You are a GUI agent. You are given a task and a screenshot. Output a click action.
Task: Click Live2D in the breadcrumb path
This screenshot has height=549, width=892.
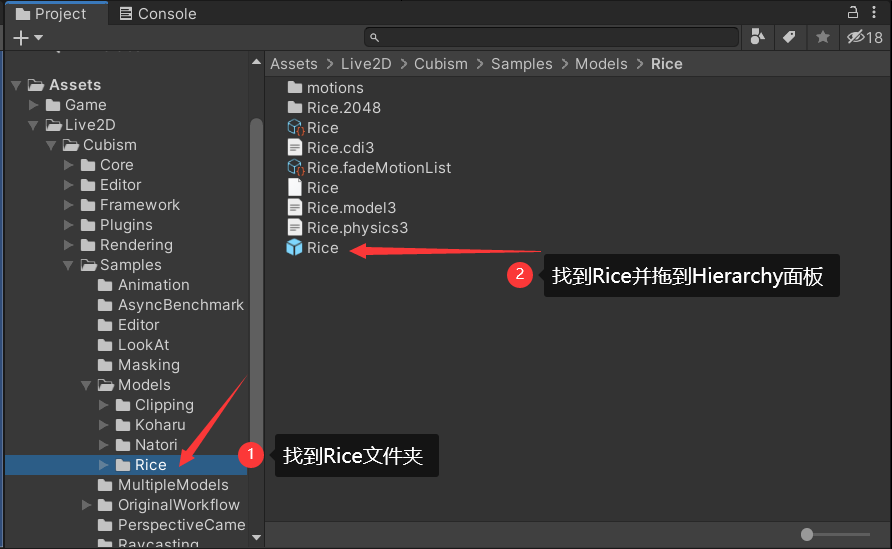click(x=366, y=64)
